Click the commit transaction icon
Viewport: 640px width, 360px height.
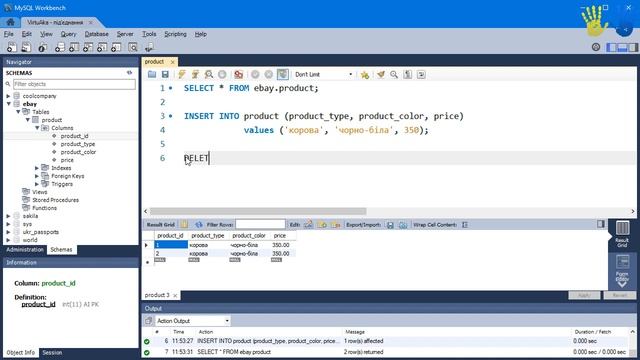(x=255, y=74)
